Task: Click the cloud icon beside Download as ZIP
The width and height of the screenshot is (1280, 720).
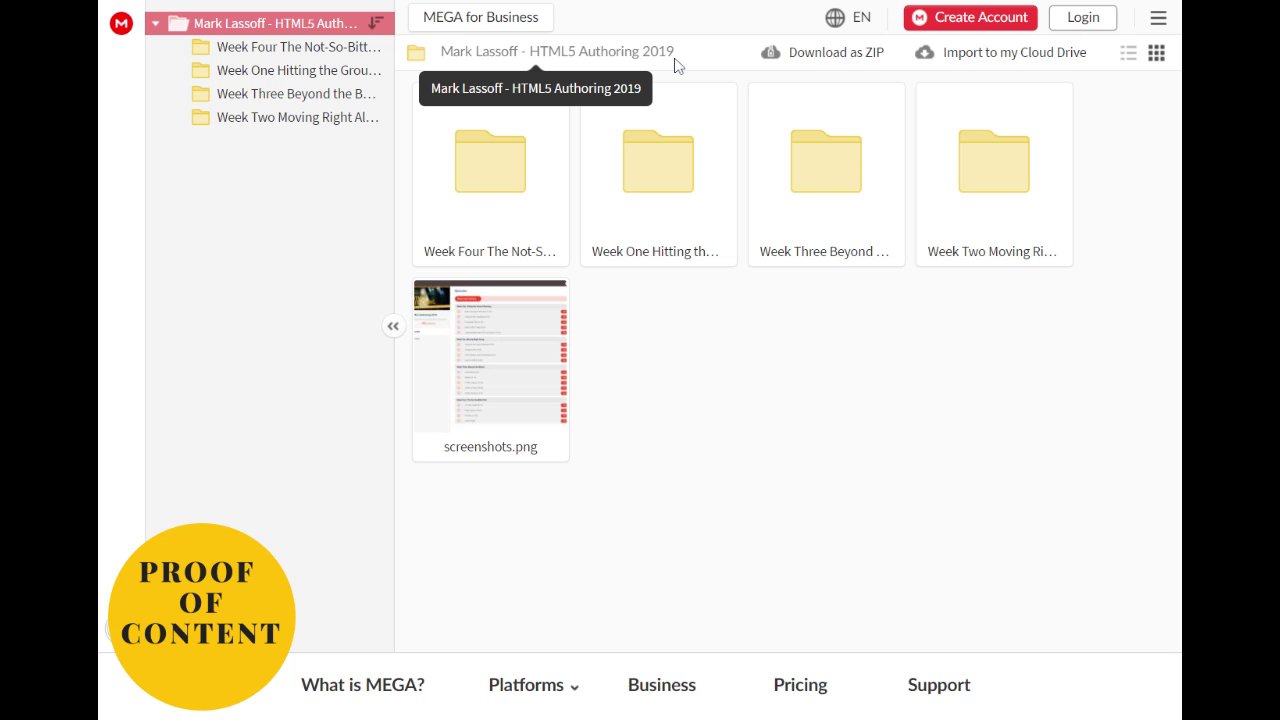Action: 770,52
